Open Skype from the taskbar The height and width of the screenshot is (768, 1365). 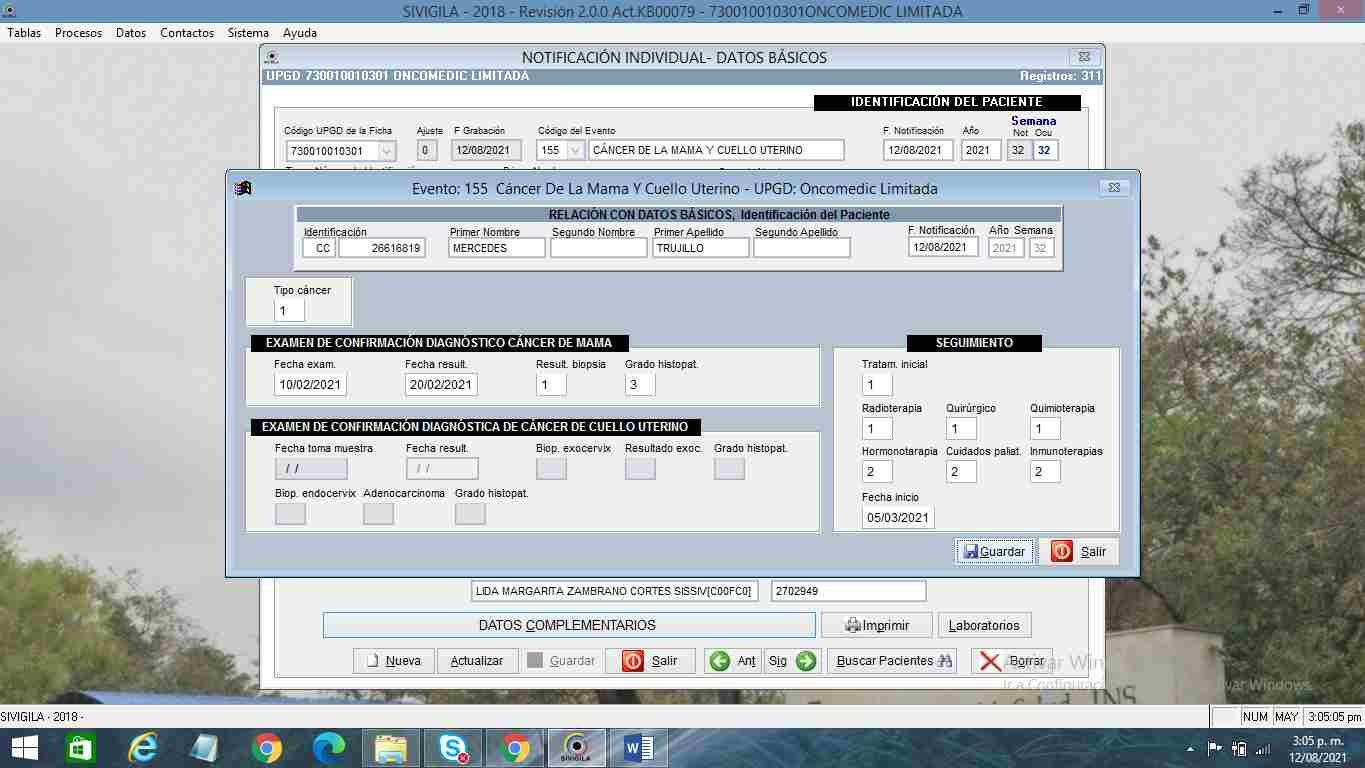point(453,747)
